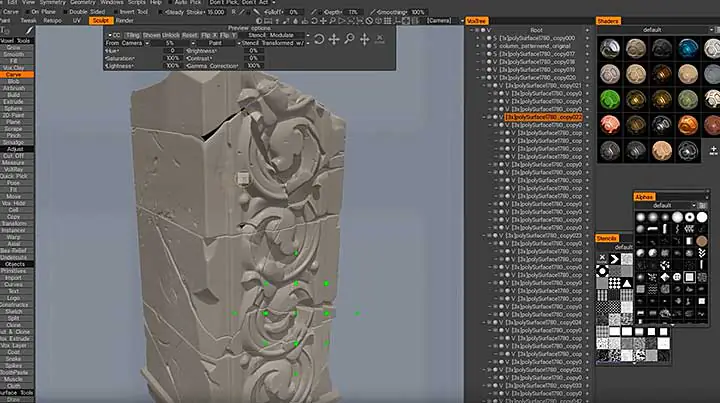The height and width of the screenshot is (403, 720).
Task: Click the Flip X button
Action: (209, 35)
